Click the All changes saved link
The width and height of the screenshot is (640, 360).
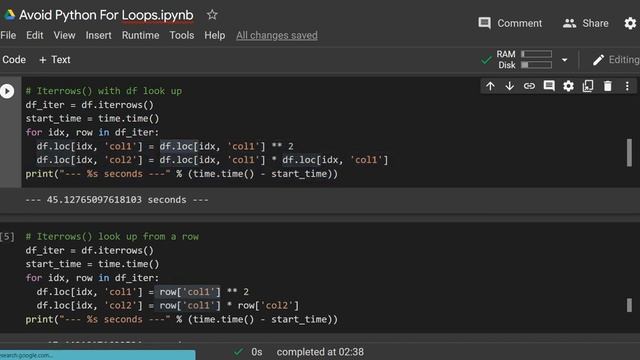point(277,36)
